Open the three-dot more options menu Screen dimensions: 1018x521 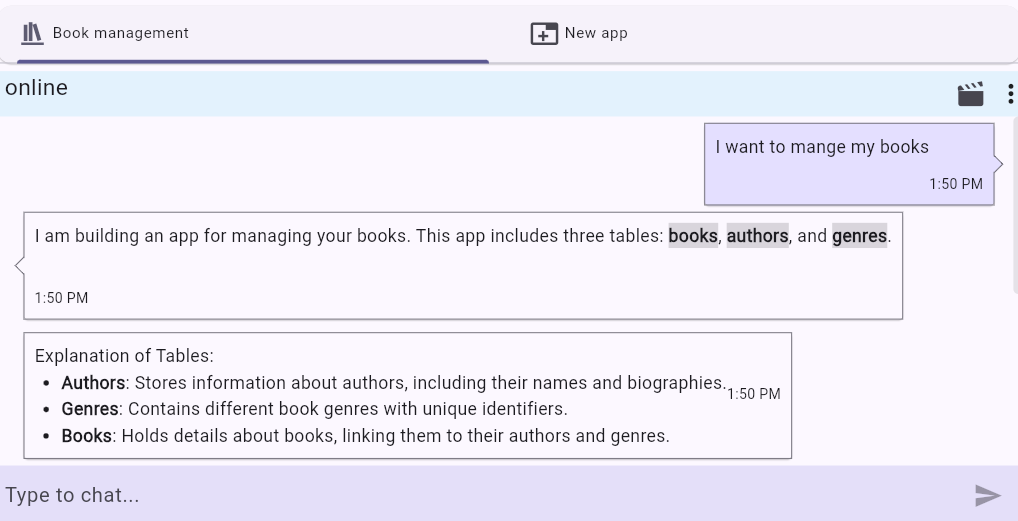point(1010,94)
